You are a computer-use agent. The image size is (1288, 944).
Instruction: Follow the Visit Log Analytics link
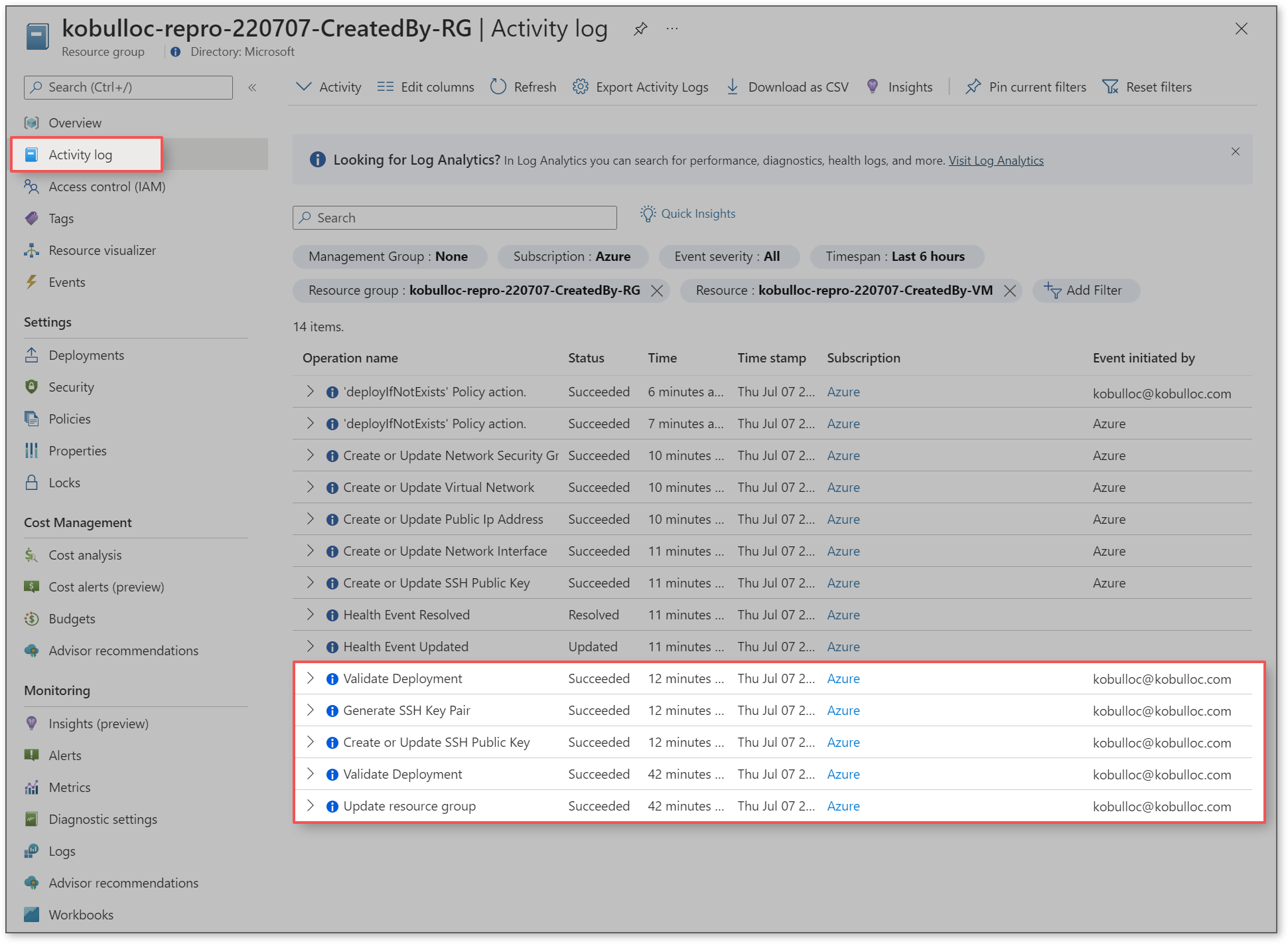995,161
